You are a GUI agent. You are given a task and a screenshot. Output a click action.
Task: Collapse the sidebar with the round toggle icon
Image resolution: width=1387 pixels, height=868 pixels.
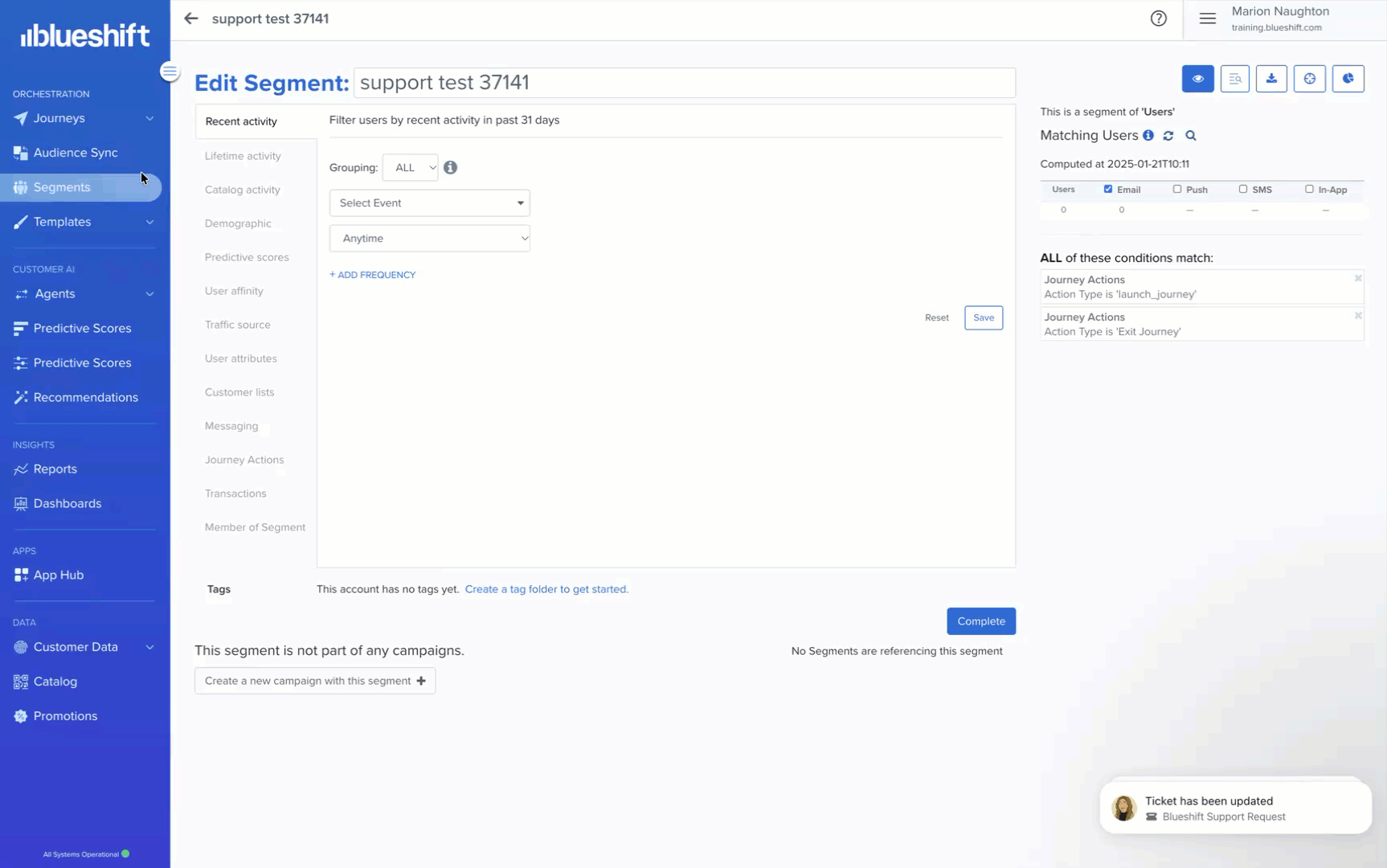pyautogui.click(x=170, y=72)
